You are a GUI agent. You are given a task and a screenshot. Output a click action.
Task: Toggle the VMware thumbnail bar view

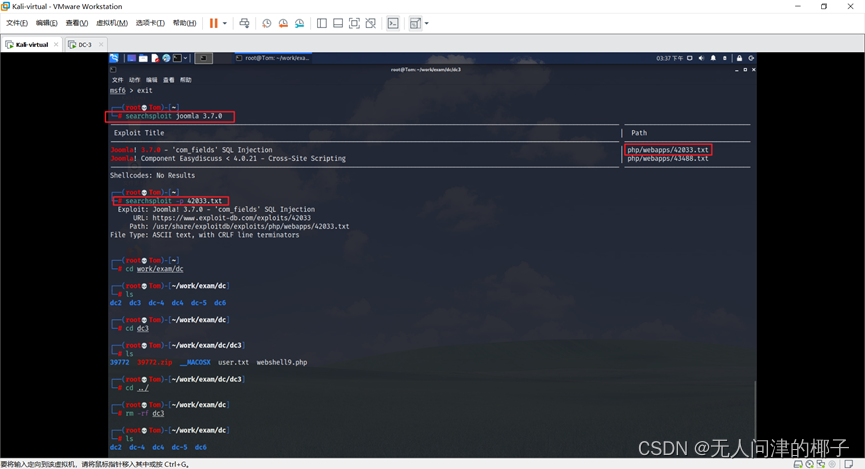click(x=338, y=23)
